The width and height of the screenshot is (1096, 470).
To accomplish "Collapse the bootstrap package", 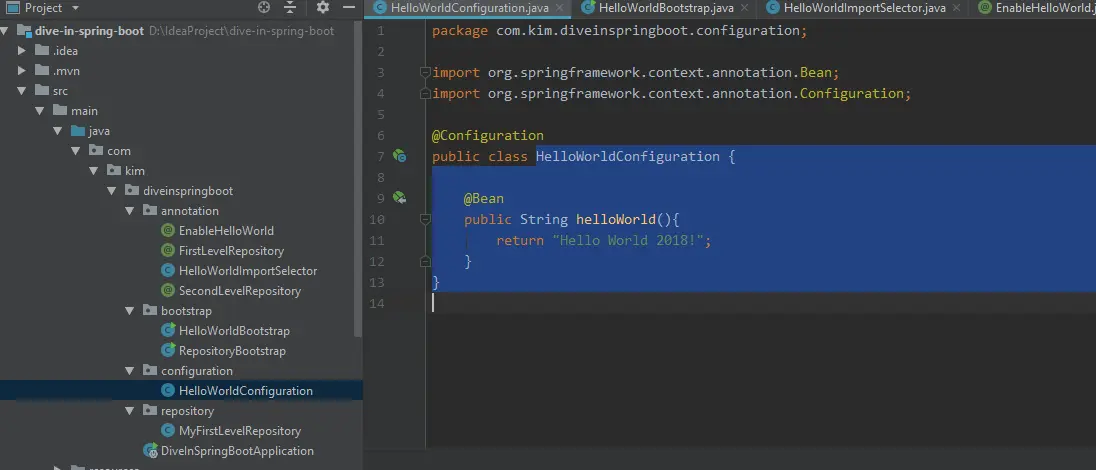I will [x=129, y=311].
